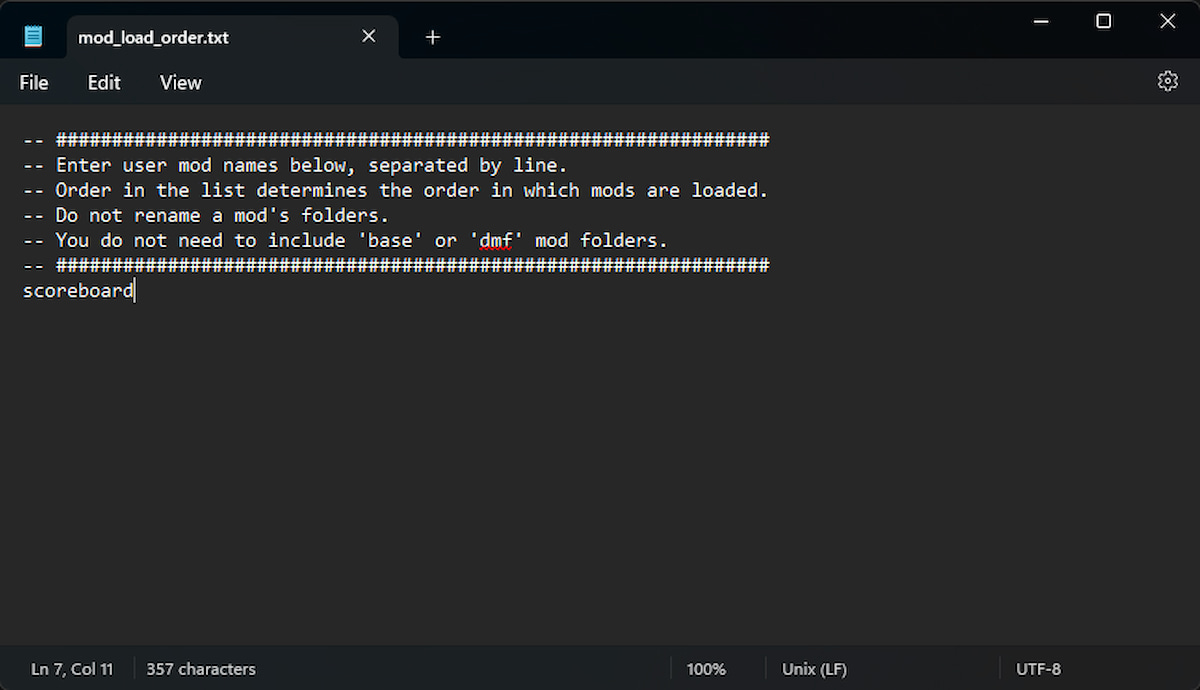Click the 100% zoom level indicator

(x=706, y=669)
